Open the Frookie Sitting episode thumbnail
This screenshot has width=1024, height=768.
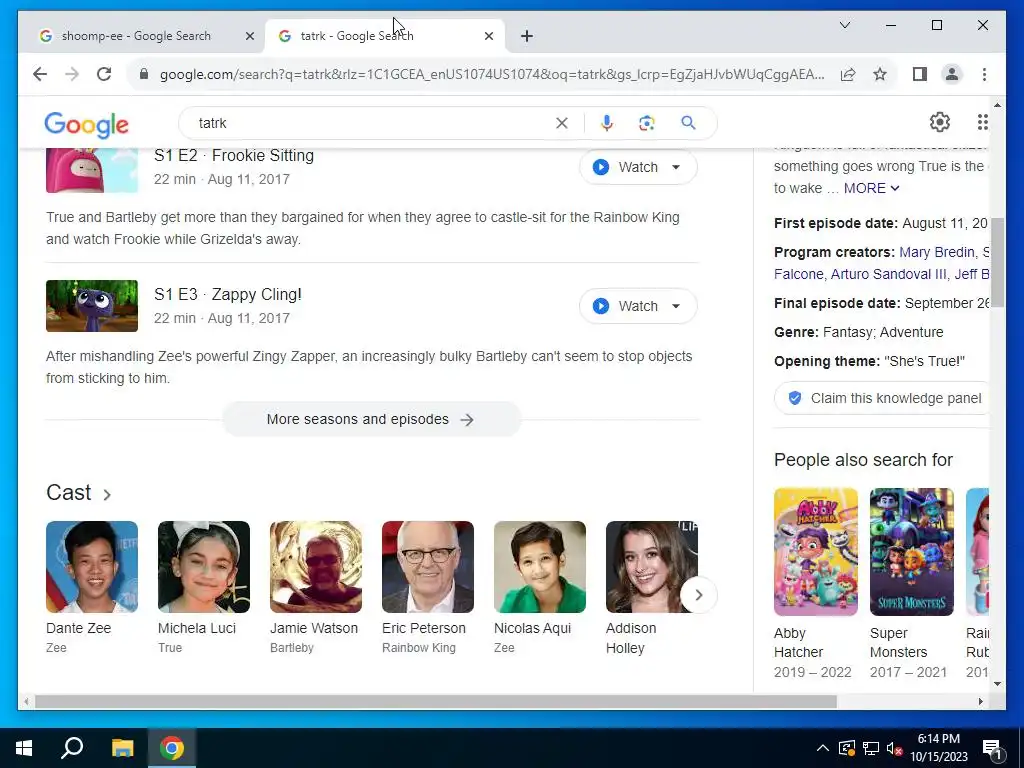point(91,170)
